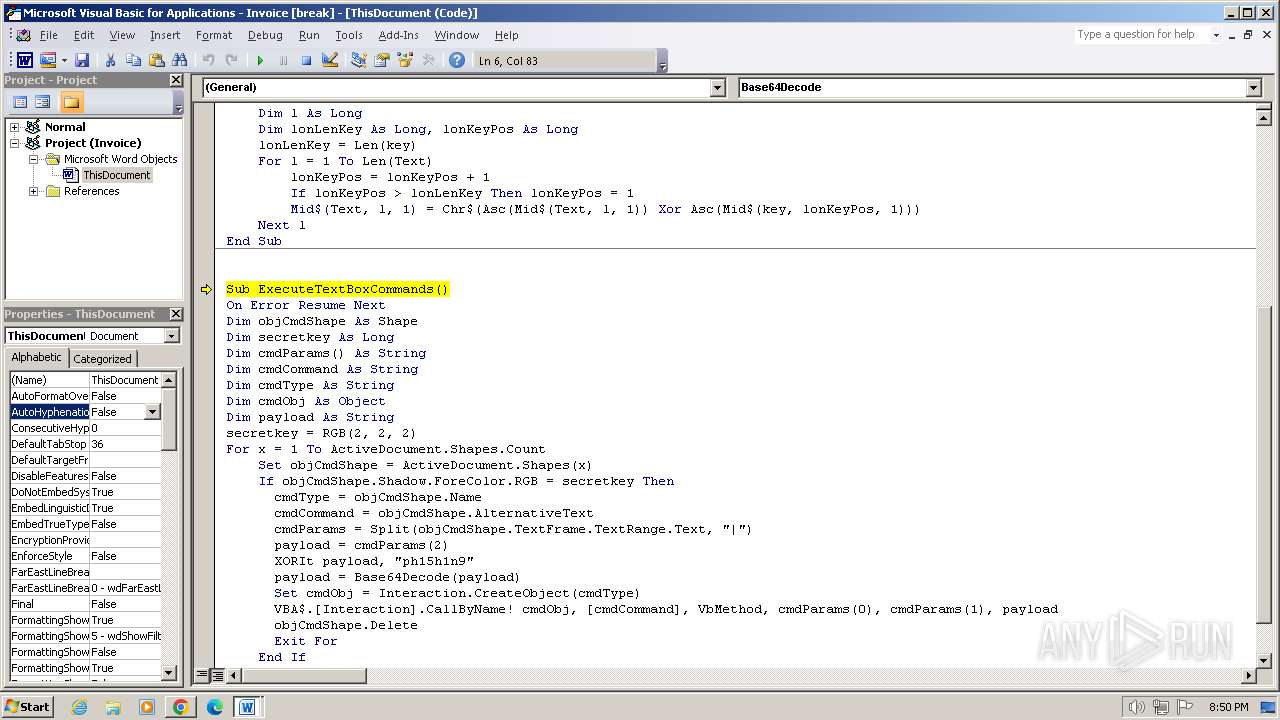Click the Break pause icon

tap(283, 61)
